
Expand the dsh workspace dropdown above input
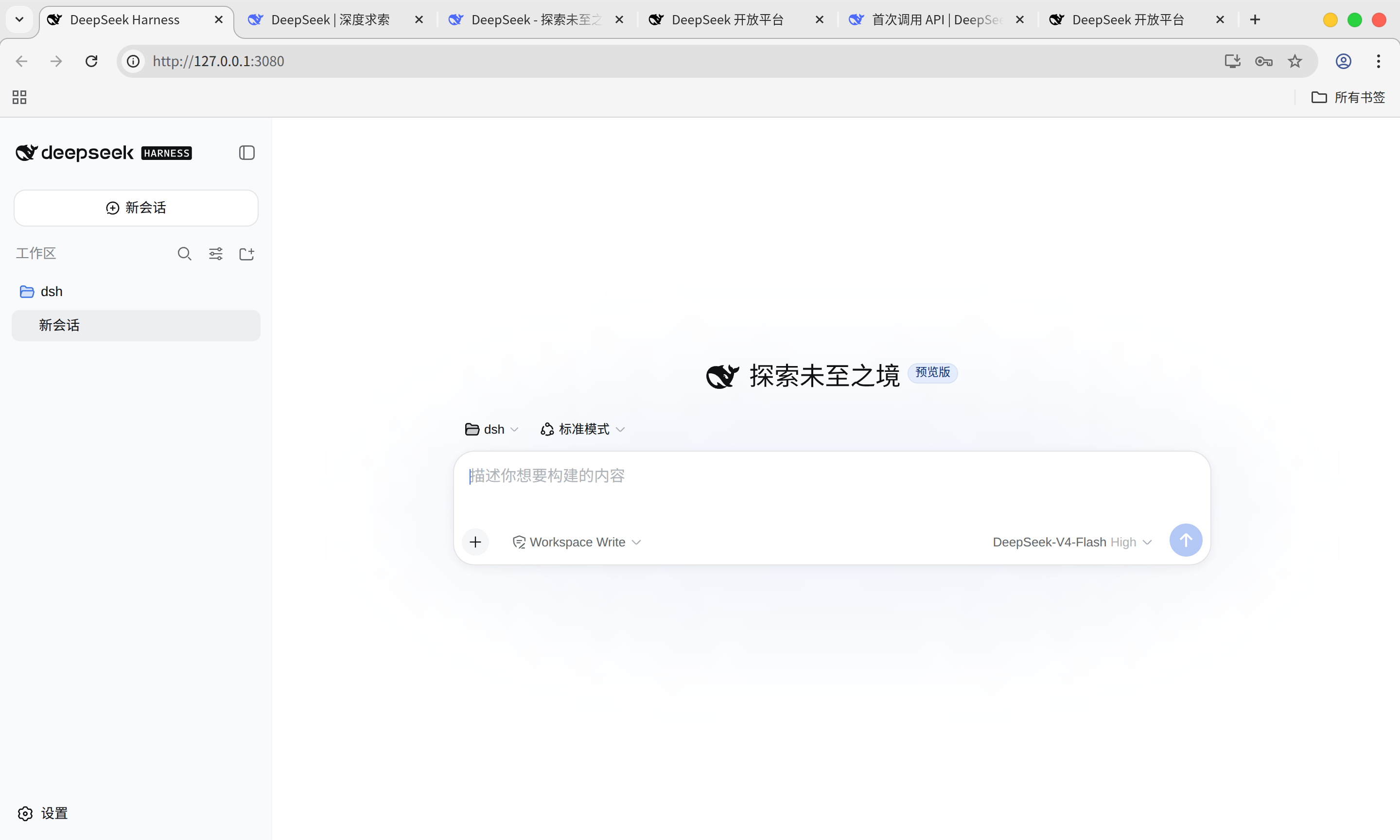pyautogui.click(x=491, y=429)
